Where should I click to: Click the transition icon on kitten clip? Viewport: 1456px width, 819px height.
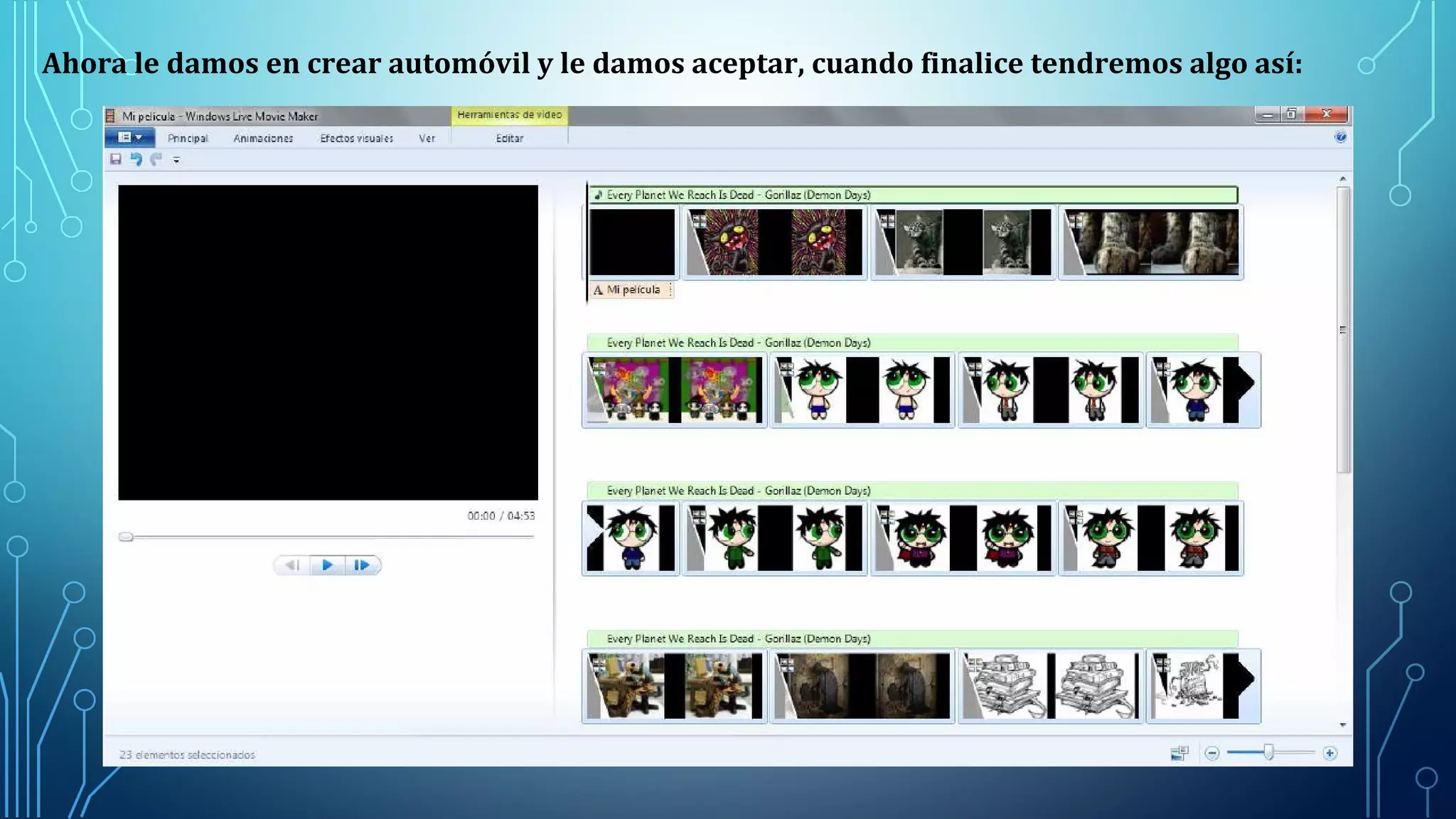[x=887, y=220]
